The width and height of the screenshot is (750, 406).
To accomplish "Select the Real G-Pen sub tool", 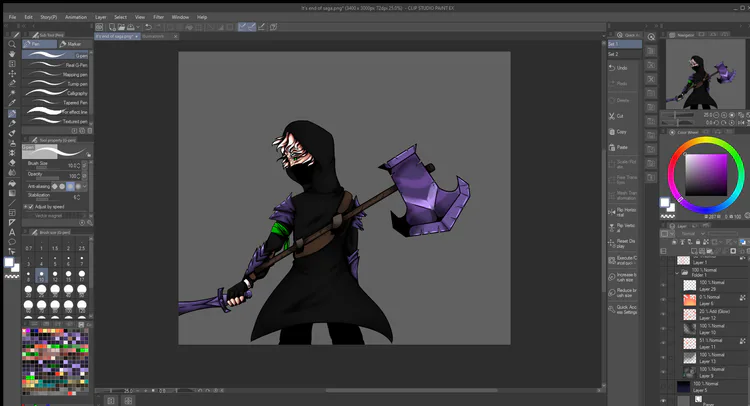I will (x=55, y=65).
